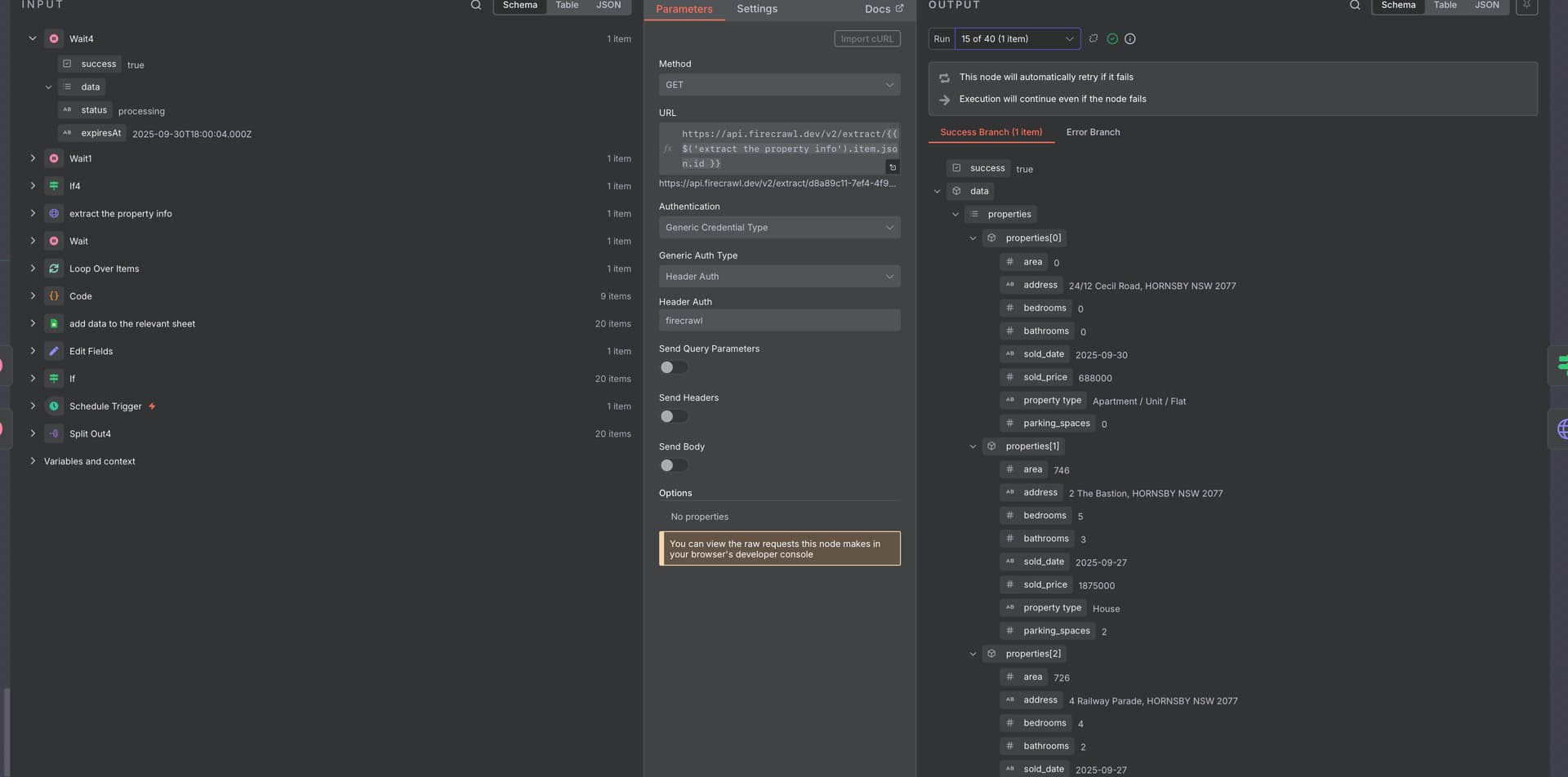1568x777 pixels.
Task: Click the run info icon
Action: pyautogui.click(x=1130, y=39)
